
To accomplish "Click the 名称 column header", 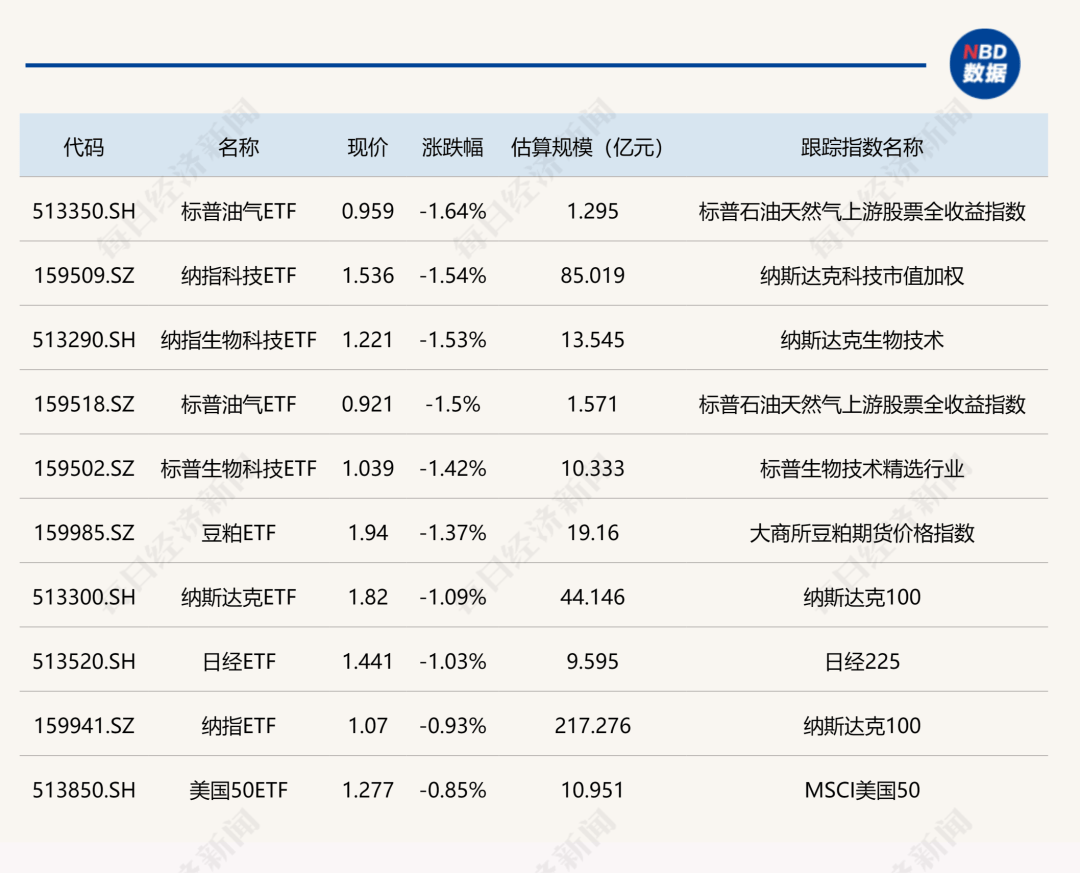I will [238, 147].
